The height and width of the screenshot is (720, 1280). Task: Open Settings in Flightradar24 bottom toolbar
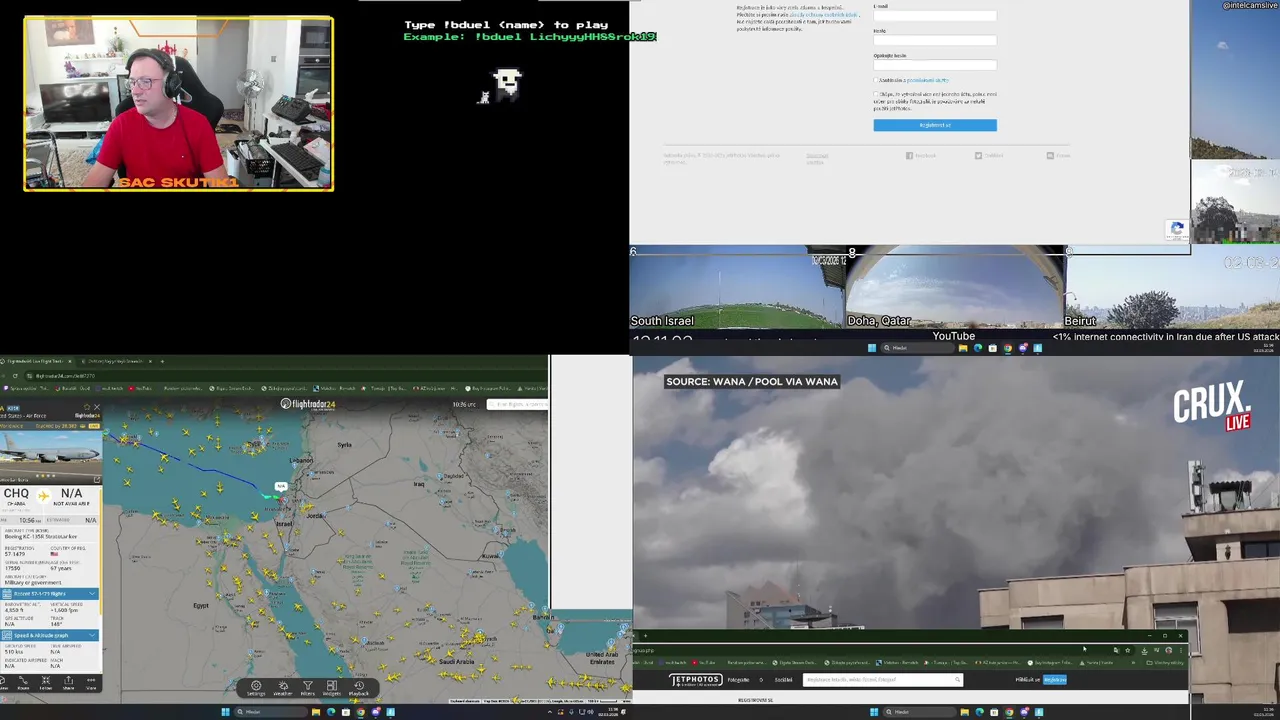(x=256, y=688)
